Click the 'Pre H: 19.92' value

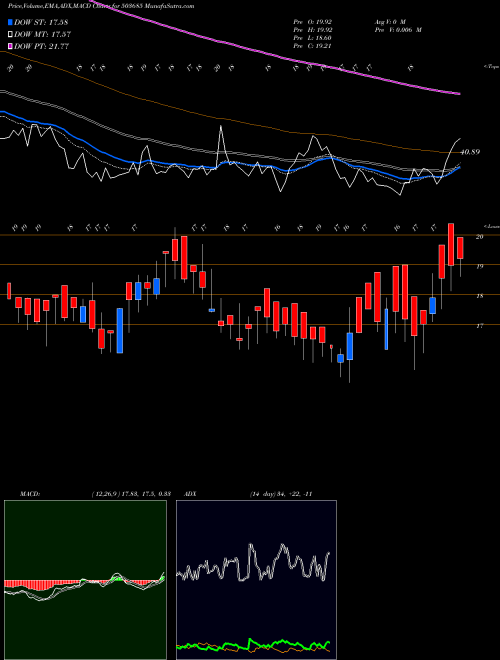[313, 30]
